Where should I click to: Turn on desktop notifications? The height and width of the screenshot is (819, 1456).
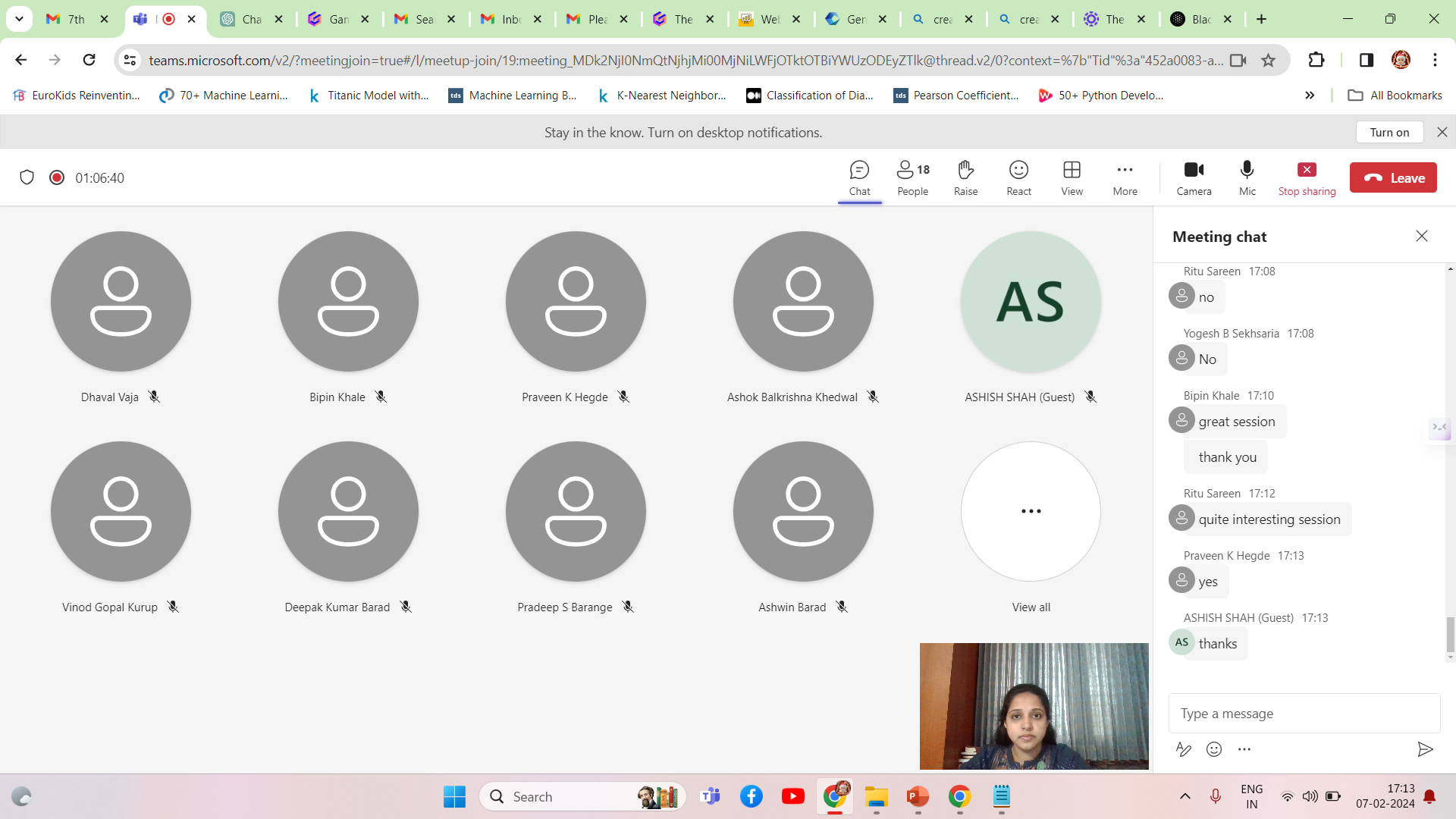(x=1389, y=132)
